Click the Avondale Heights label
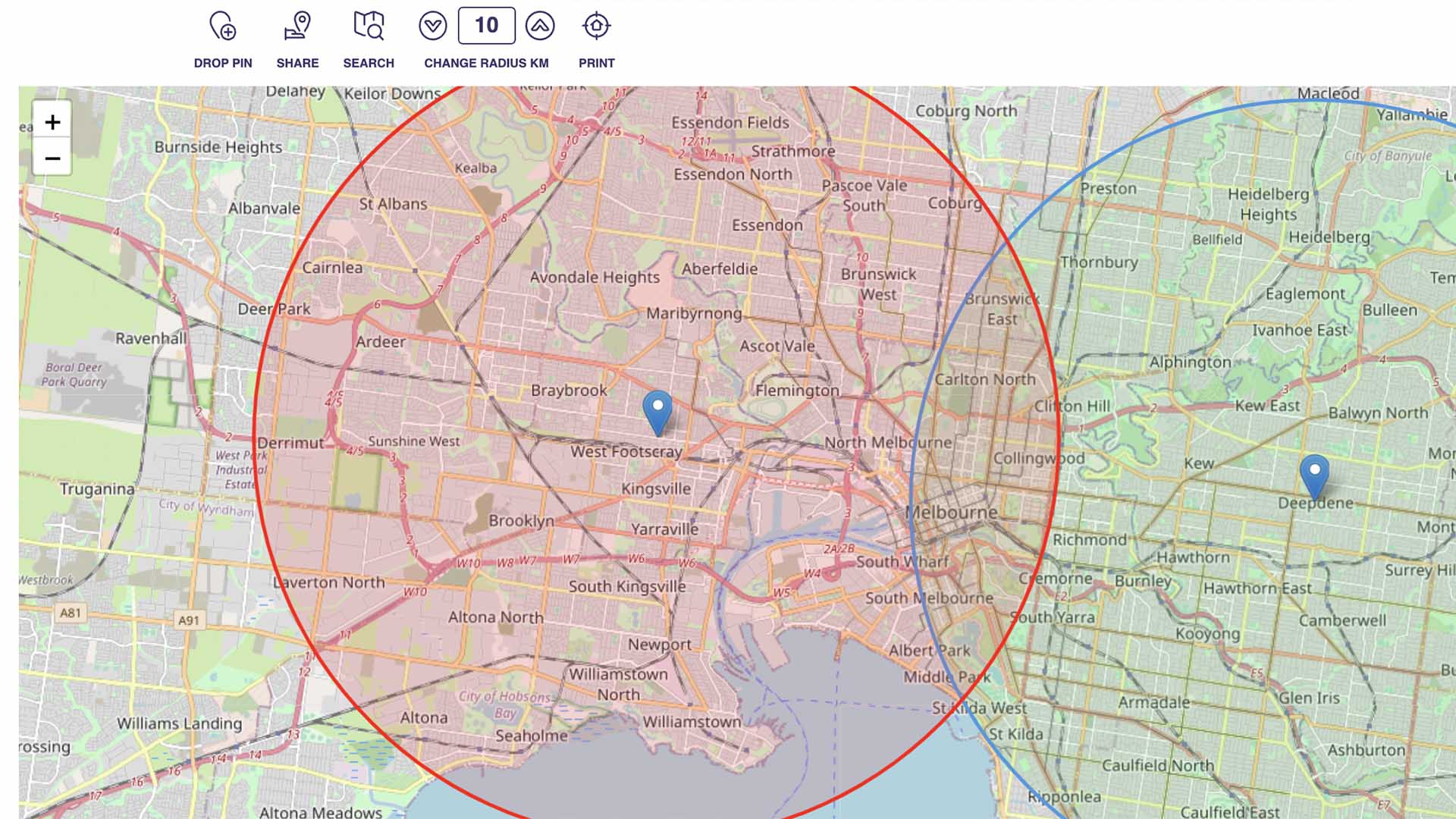The image size is (1456, 819). click(x=595, y=278)
